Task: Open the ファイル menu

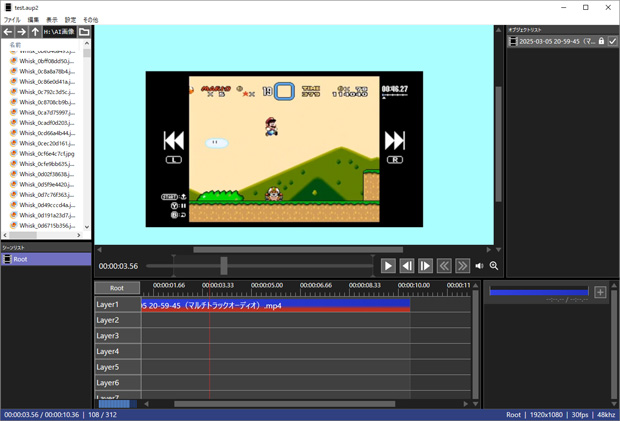Action: pos(12,20)
